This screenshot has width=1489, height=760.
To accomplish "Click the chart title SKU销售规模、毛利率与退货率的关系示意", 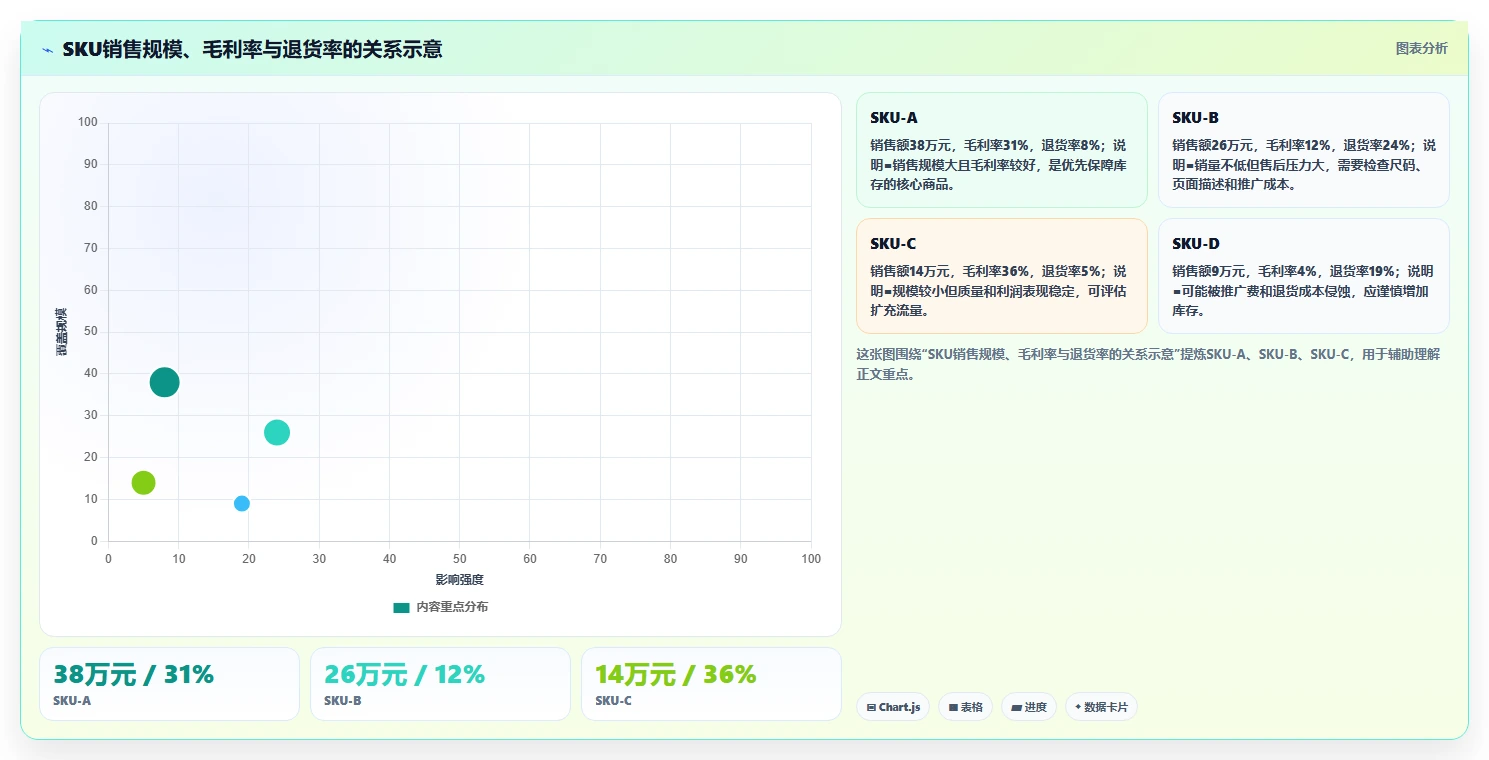I will click(x=252, y=49).
